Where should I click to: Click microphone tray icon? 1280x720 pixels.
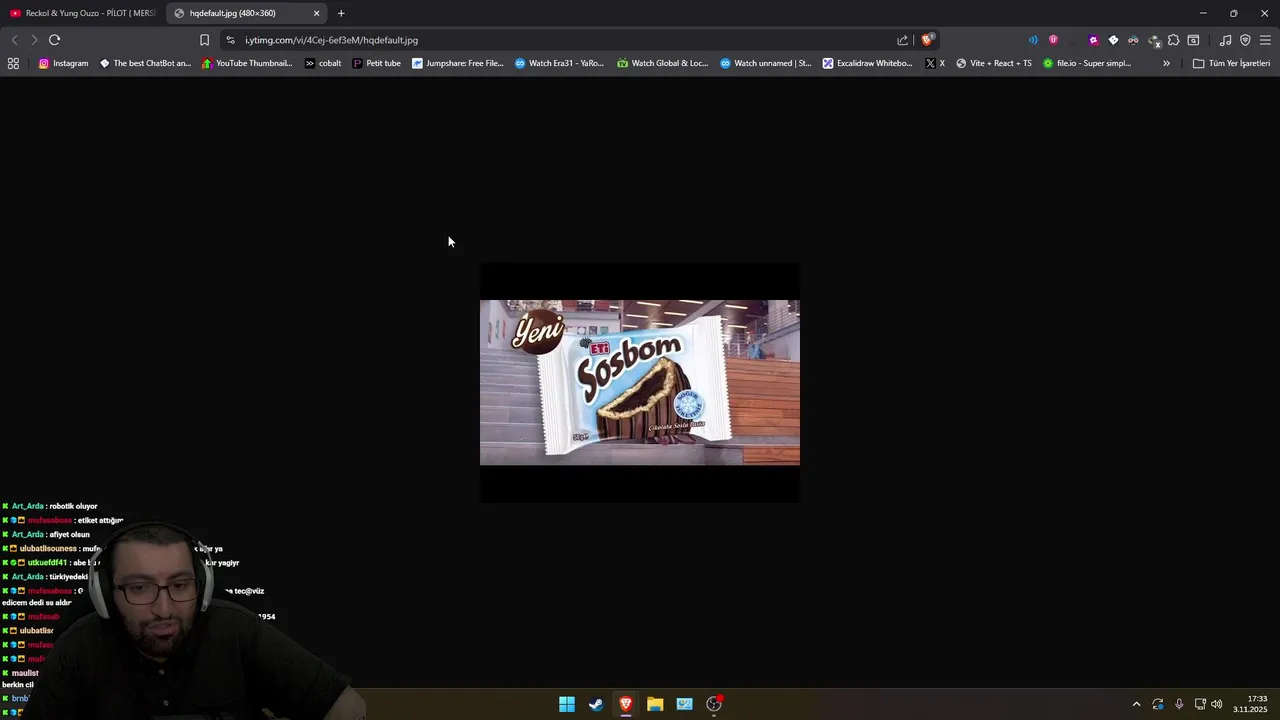(1179, 704)
